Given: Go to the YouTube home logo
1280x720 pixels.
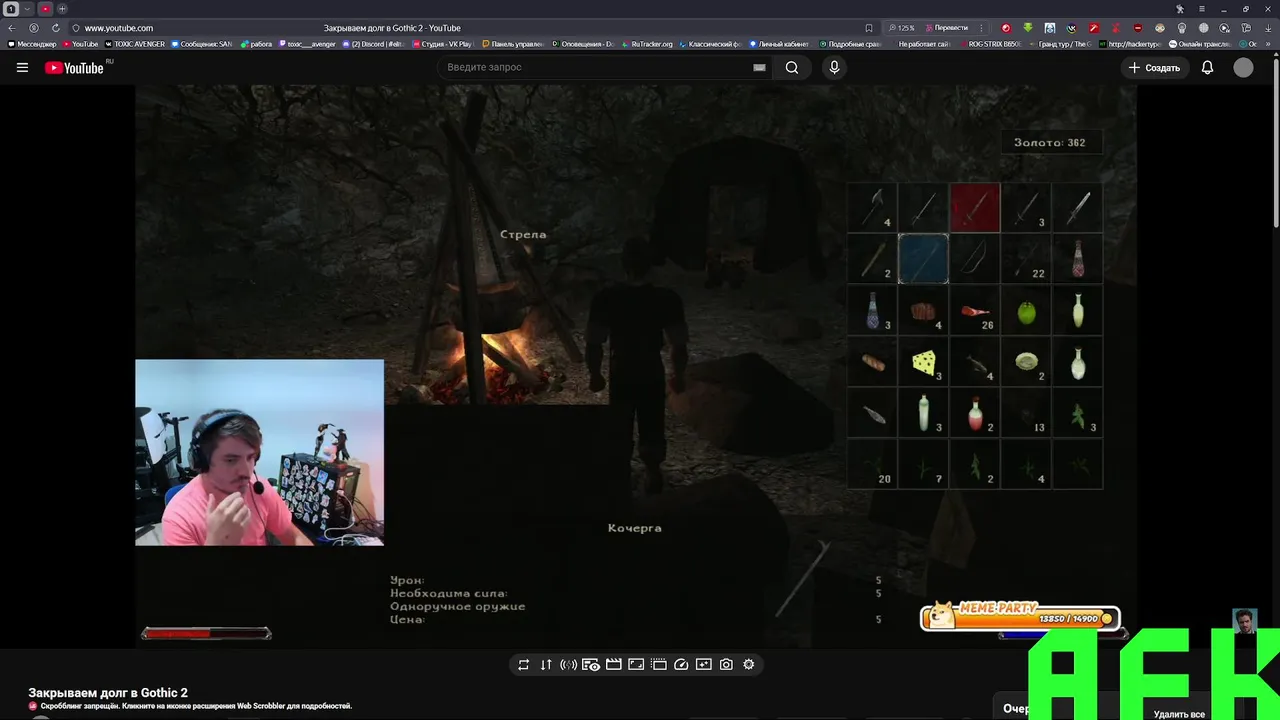Looking at the screenshot, I should pos(76,68).
